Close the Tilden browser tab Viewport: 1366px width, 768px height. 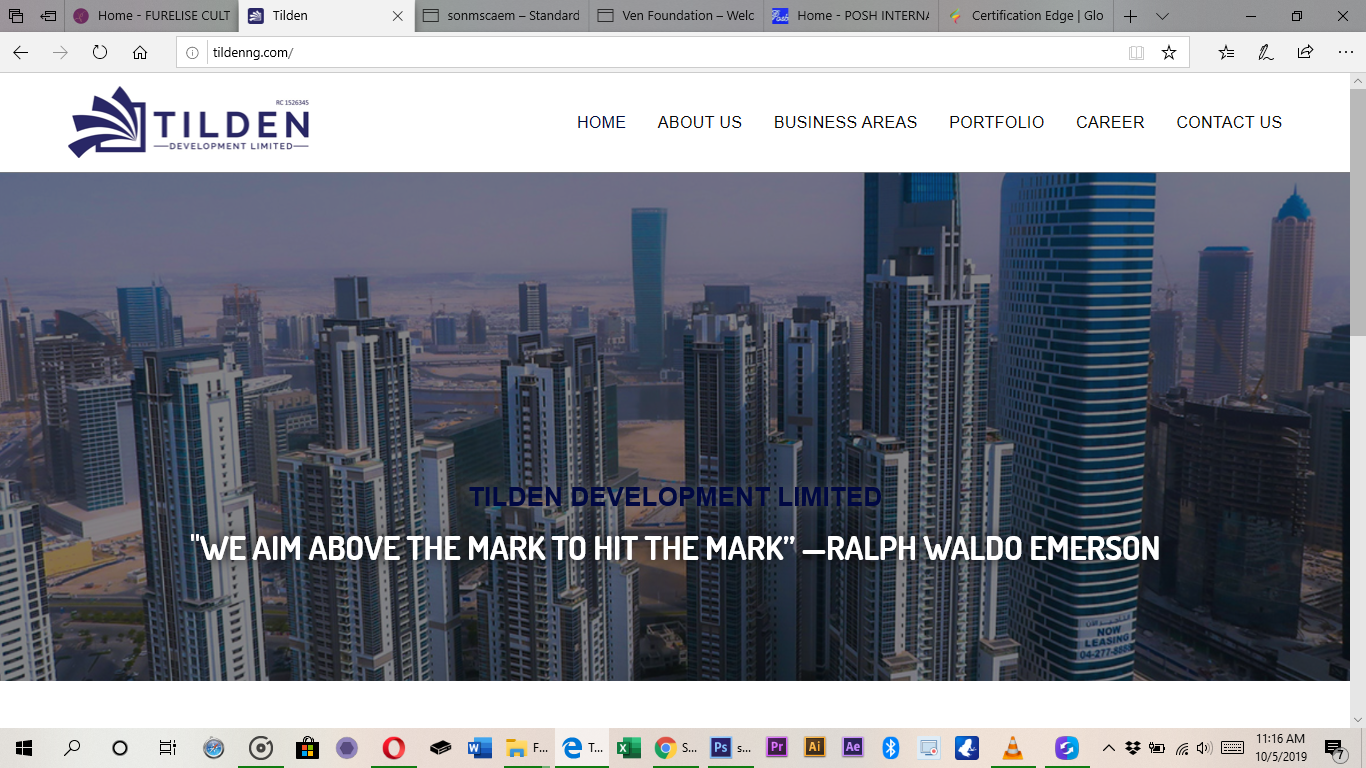coord(398,16)
